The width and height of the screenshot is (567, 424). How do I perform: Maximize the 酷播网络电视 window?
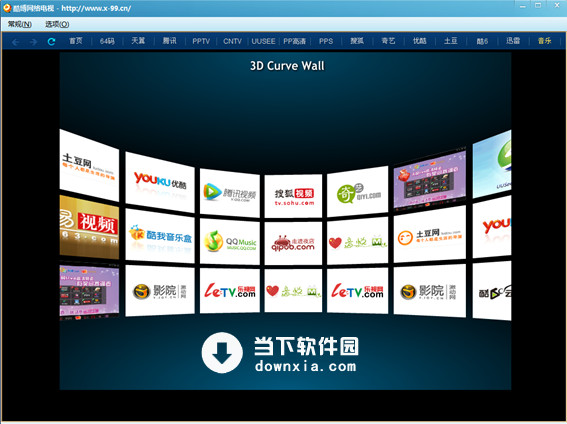[x=538, y=5]
